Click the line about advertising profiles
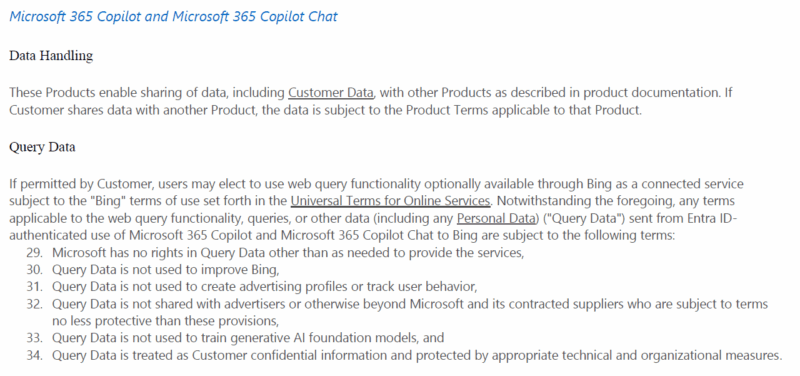The image size is (800, 376). point(264,287)
